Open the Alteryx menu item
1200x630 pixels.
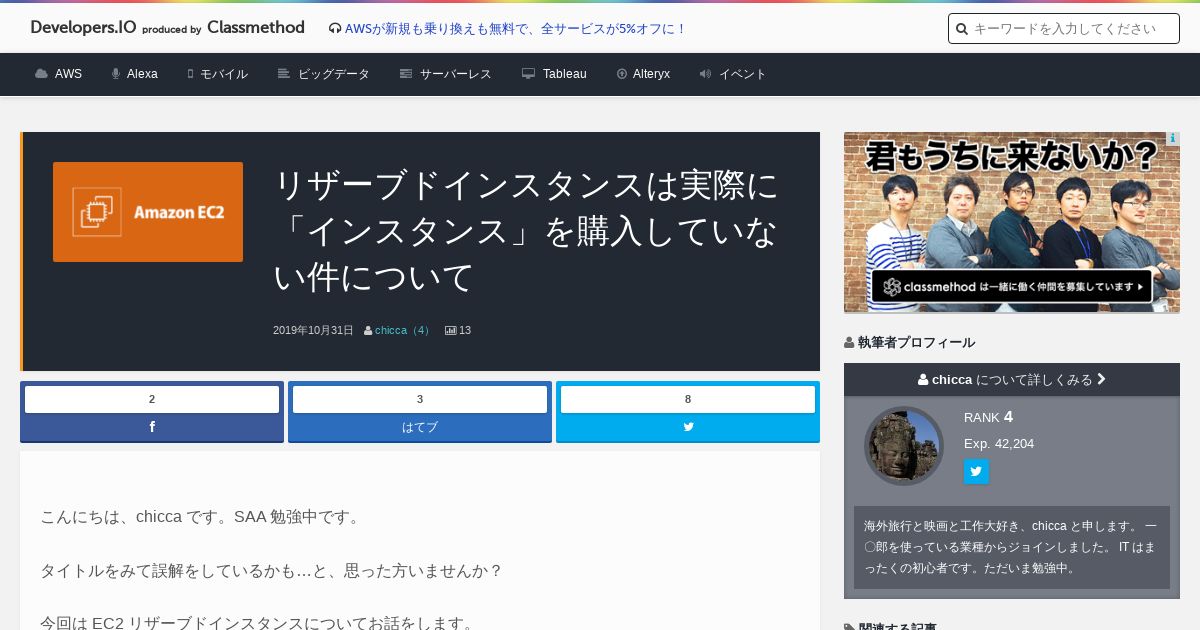(x=643, y=74)
